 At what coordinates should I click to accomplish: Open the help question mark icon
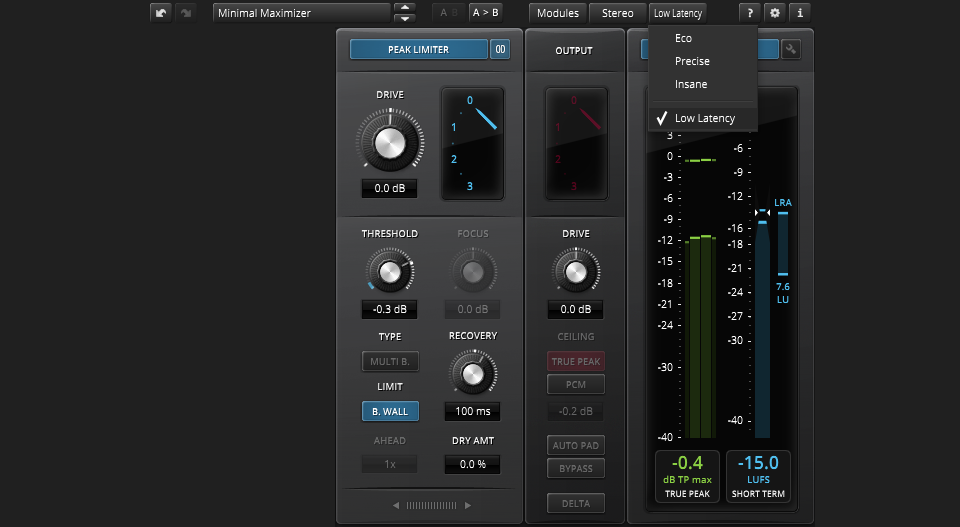(x=749, y=13)
